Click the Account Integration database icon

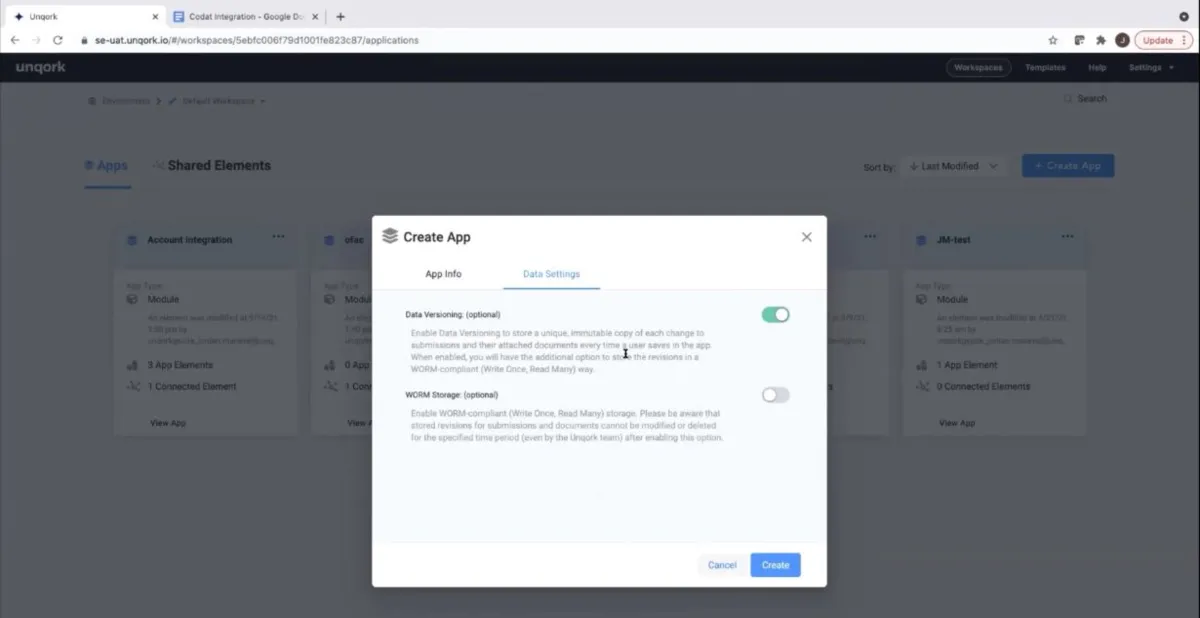[132, 240]
